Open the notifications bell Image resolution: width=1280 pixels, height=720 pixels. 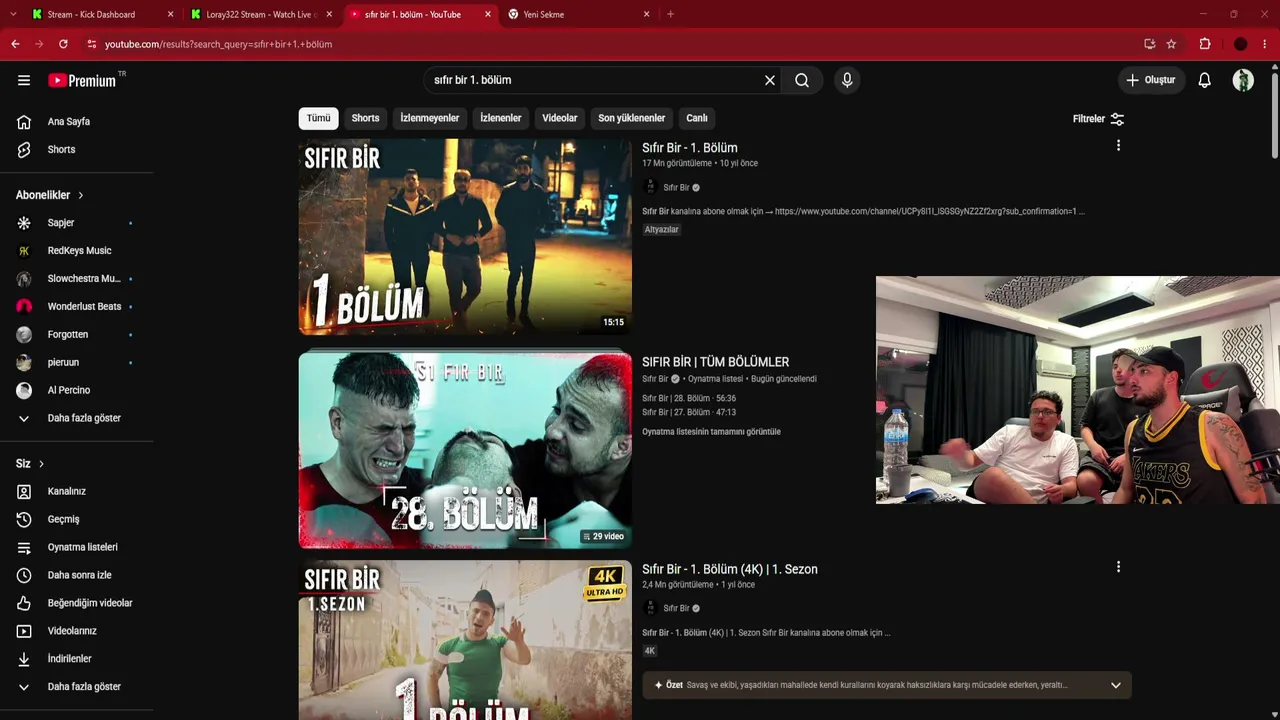1205,80
